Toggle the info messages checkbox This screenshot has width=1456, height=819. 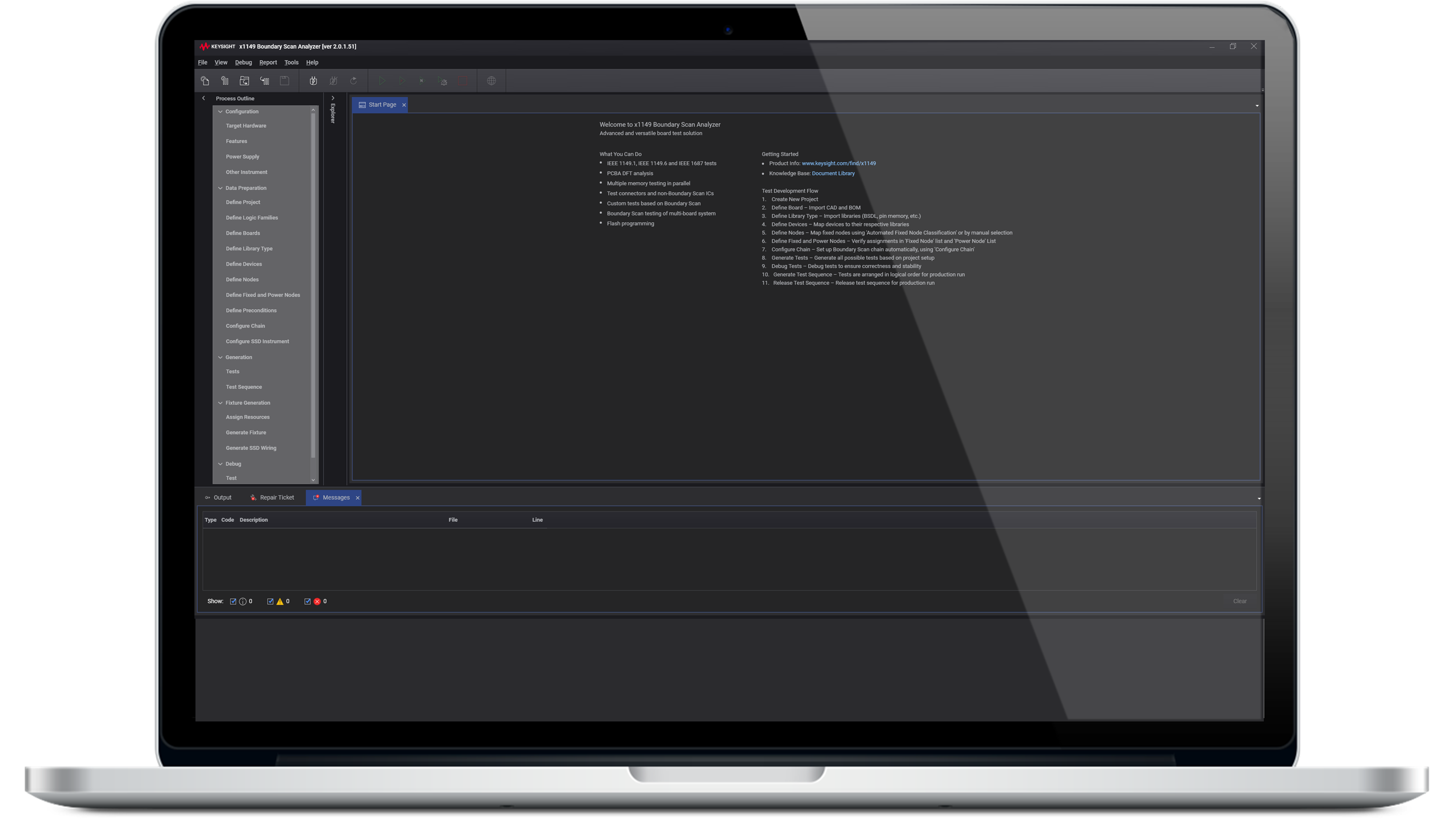233,601
